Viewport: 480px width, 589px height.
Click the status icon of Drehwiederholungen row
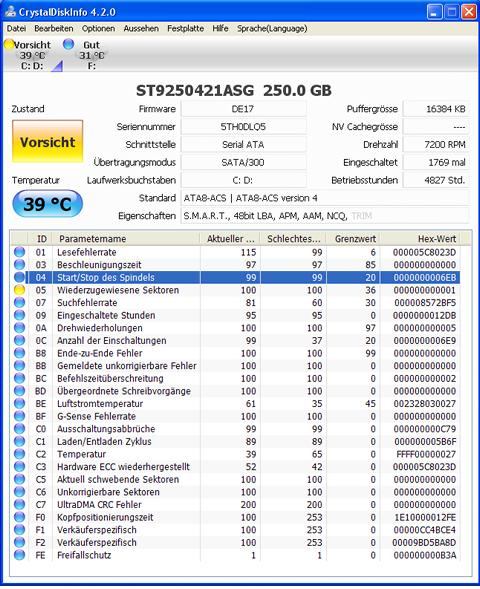[x=20, y=328]
